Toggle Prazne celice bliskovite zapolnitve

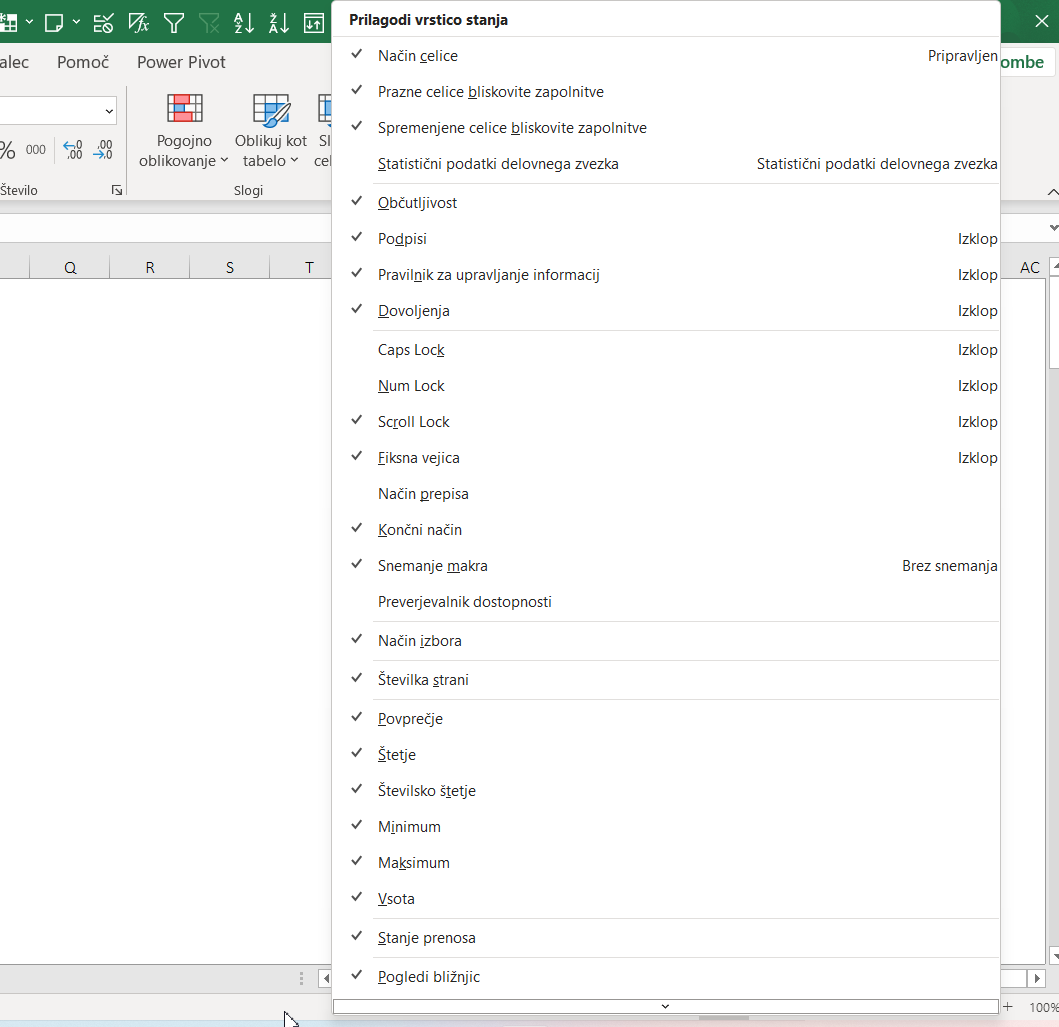(x=666, y=92)
